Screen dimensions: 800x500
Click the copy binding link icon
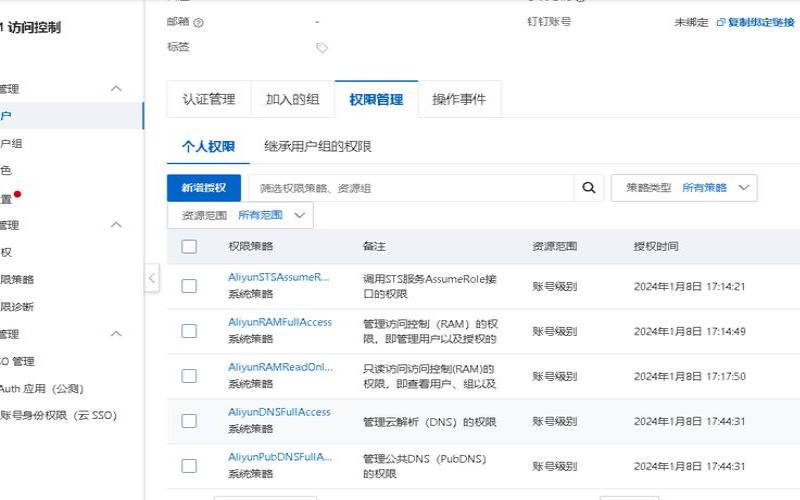(721, 22)
